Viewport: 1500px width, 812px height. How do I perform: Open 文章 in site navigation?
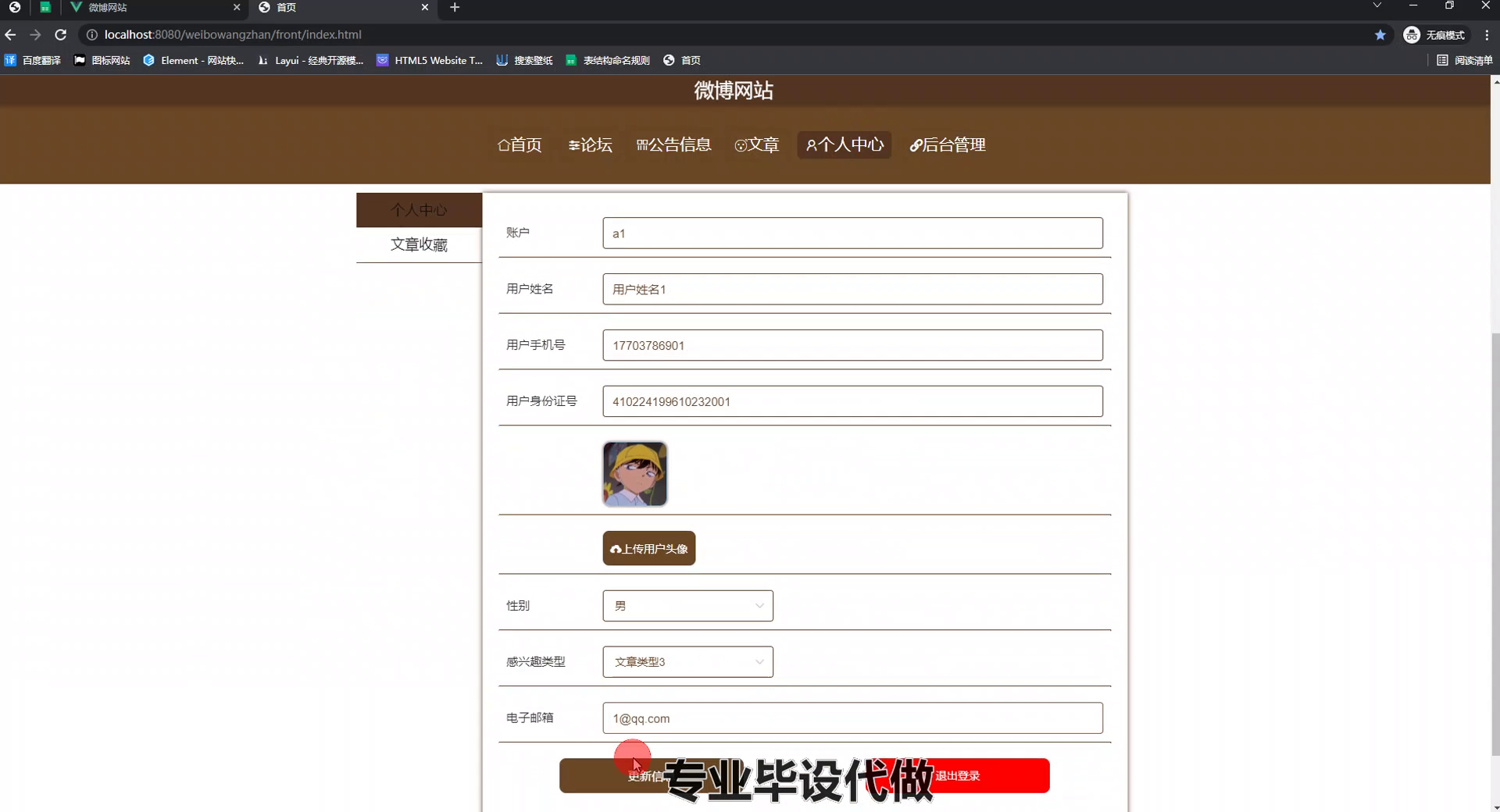click(x=757, y=144)
